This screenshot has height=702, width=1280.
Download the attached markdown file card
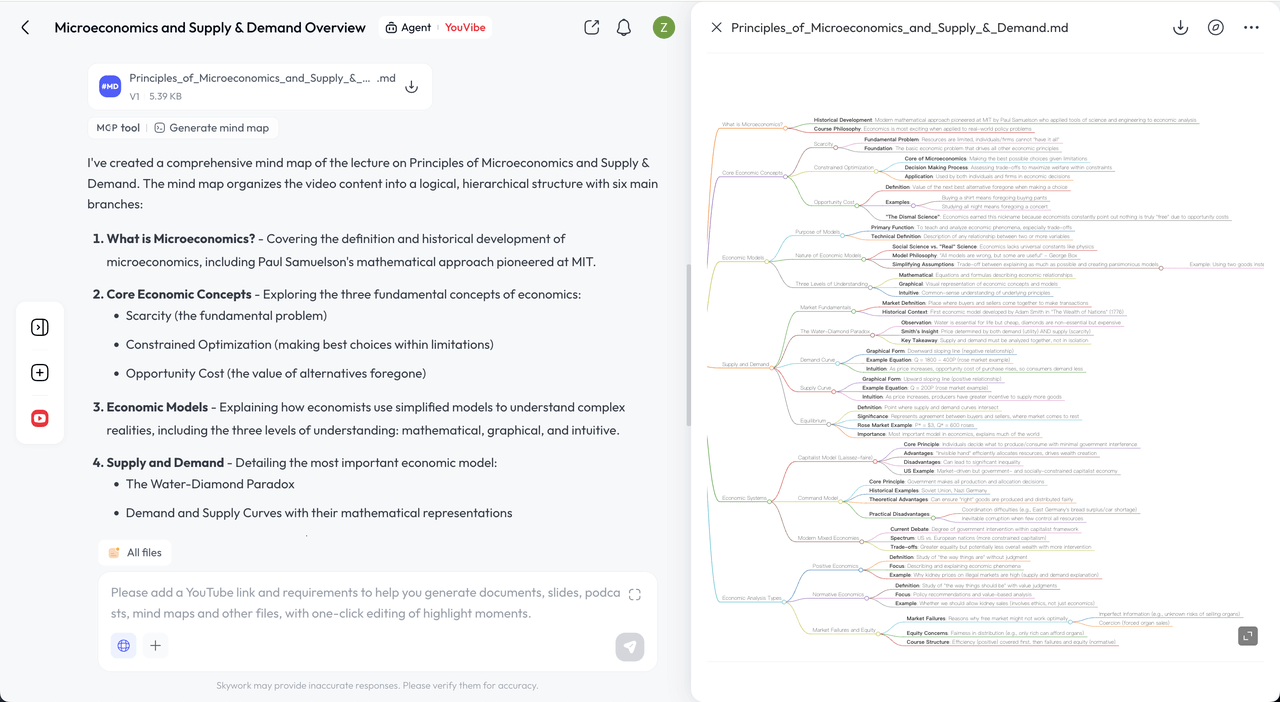tap(411, 87)
